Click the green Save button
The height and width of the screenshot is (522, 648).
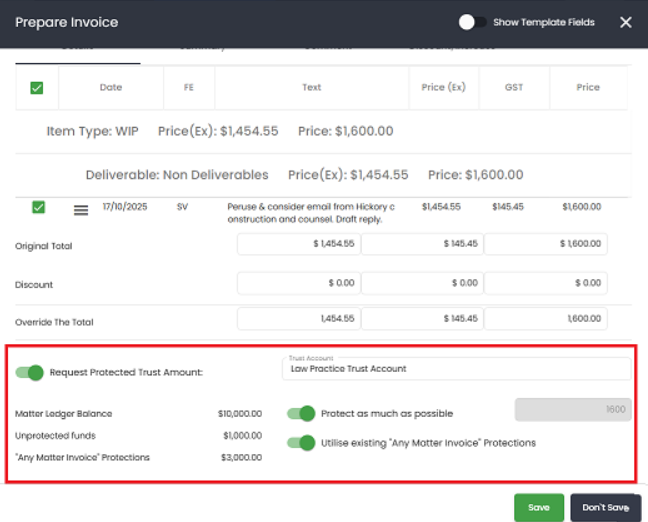[538, 507]
